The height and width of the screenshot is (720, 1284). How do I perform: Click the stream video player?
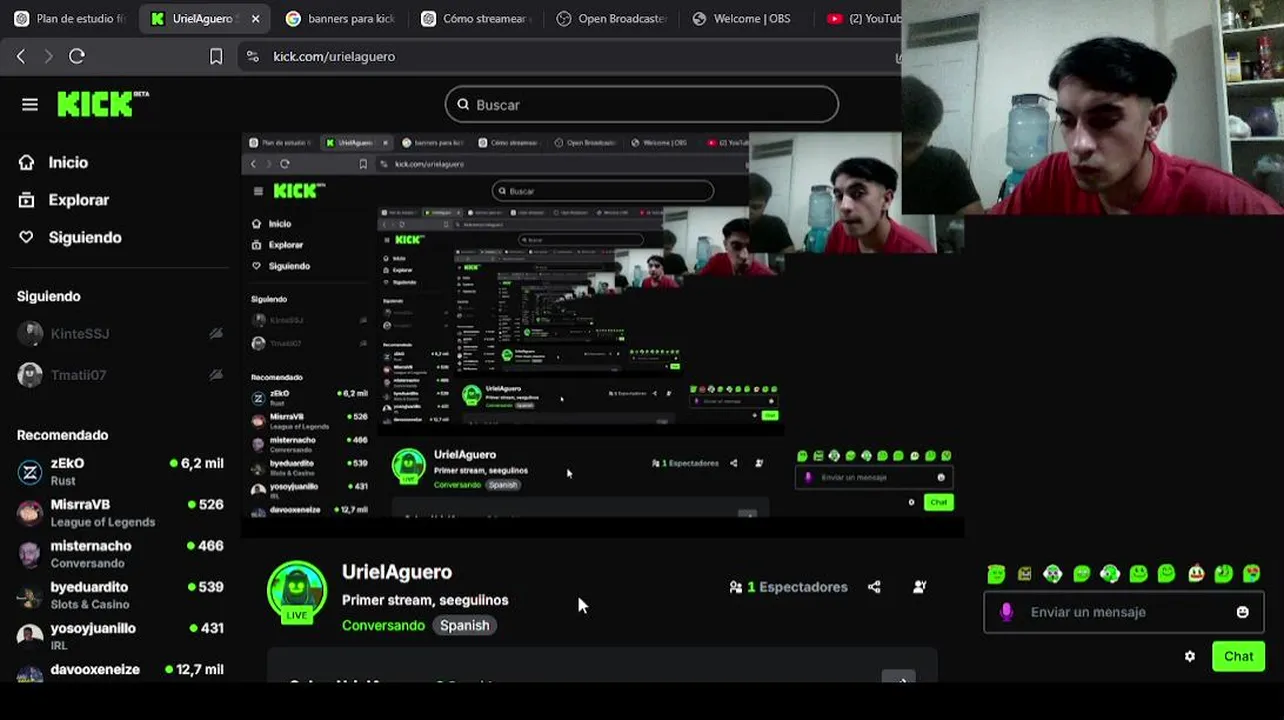click(x=603, y=334)
